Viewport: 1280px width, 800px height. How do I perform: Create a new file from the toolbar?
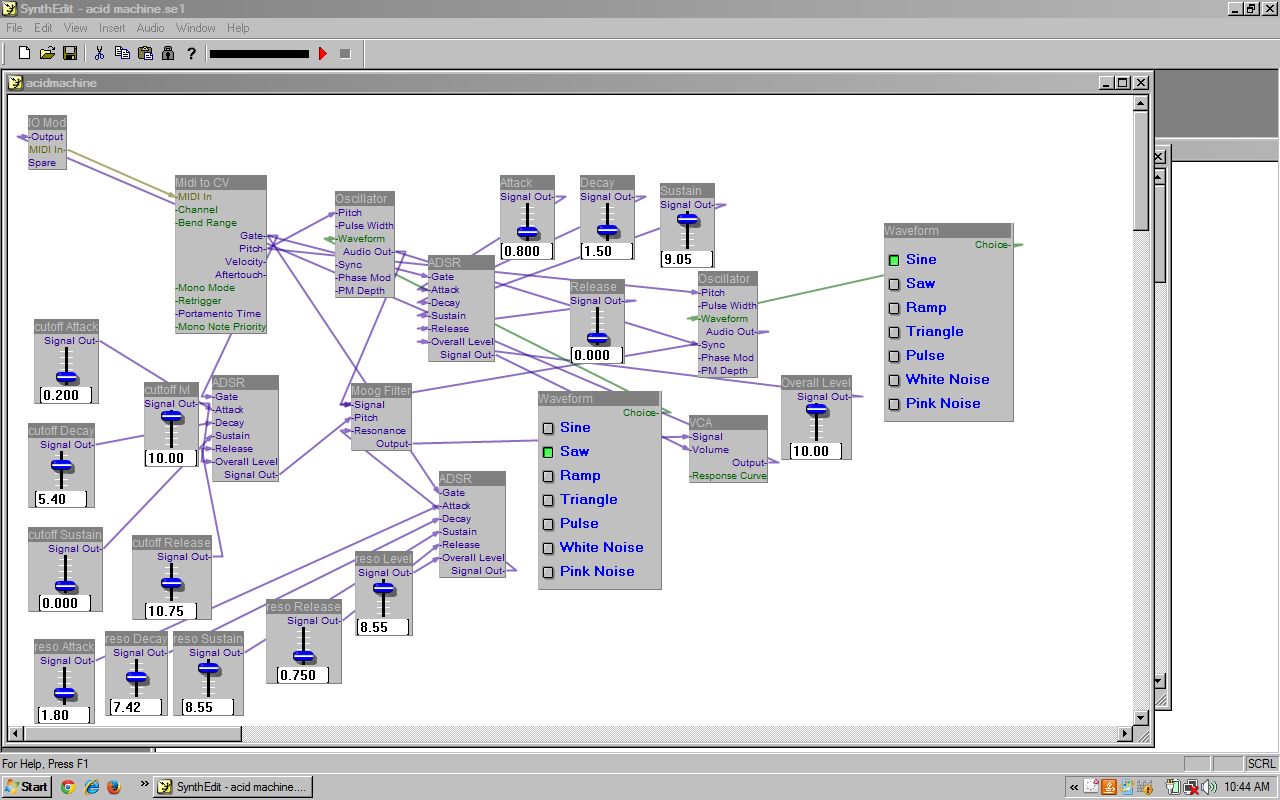24,53
